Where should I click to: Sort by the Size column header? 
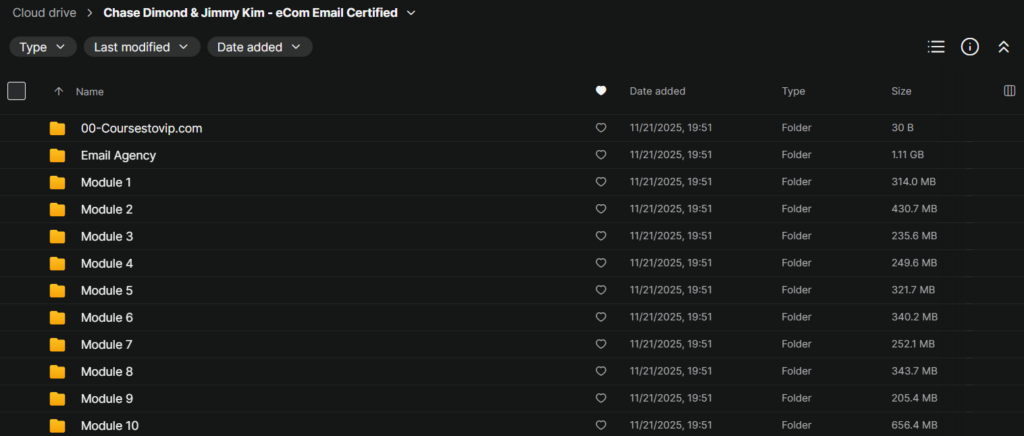pos(901,91)
